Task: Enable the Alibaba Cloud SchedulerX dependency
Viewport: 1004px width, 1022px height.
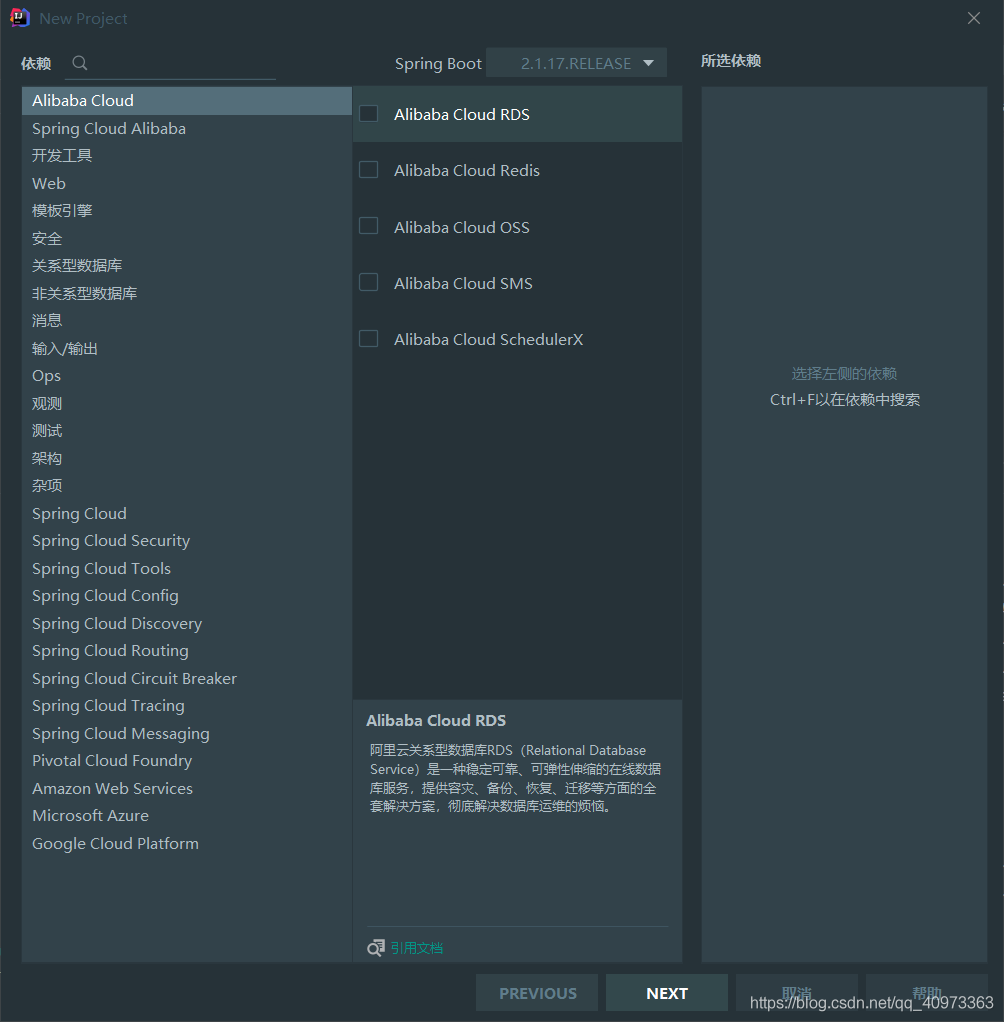Action: click(x=368, y=338)
